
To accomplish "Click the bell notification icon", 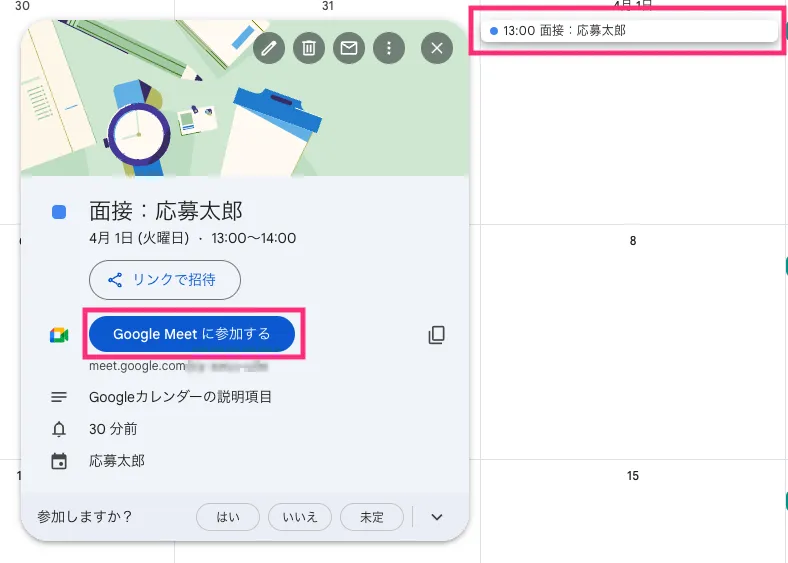I will (59, 429).
